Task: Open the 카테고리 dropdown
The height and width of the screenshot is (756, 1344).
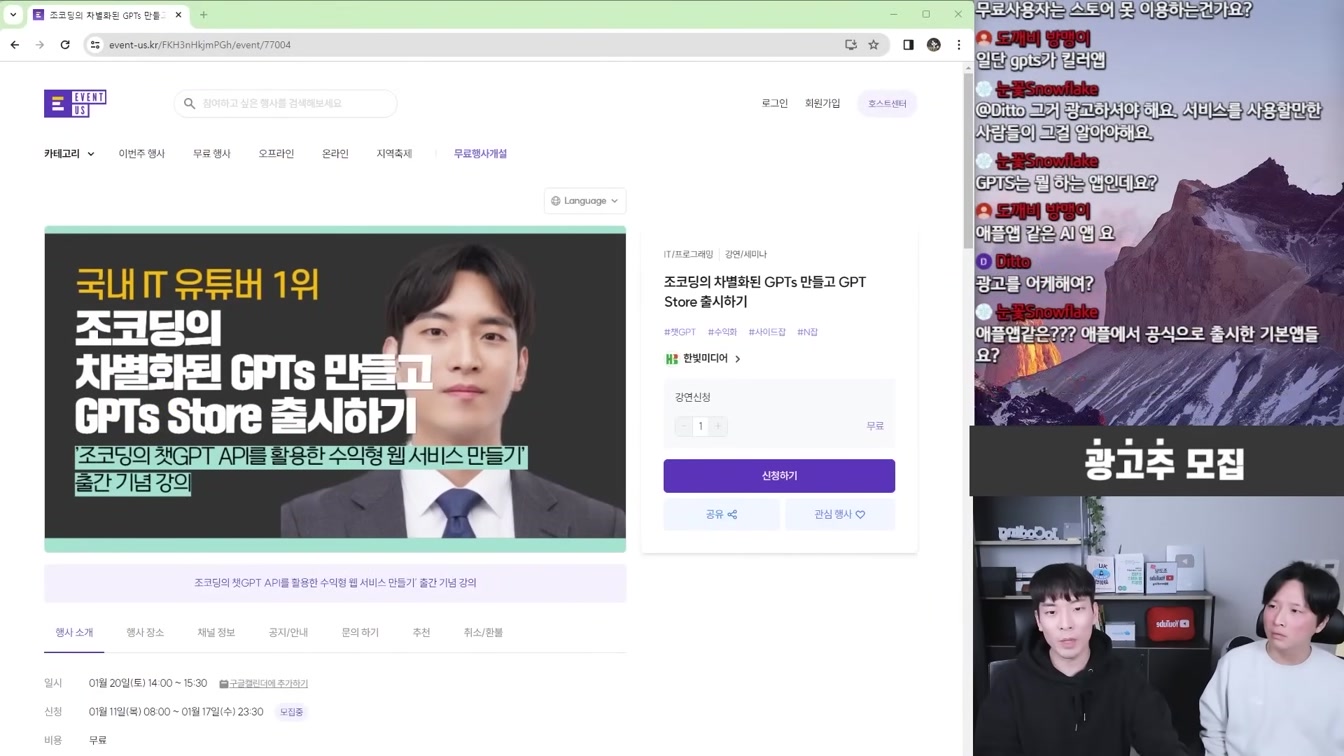Action: point(69,154)
